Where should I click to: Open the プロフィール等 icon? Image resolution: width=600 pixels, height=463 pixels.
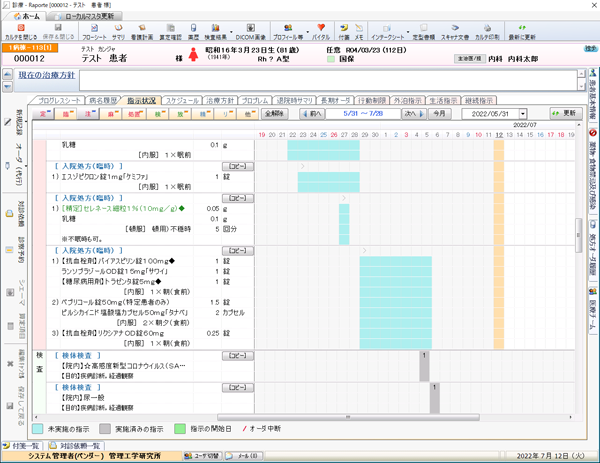click(x=288, y=31)
